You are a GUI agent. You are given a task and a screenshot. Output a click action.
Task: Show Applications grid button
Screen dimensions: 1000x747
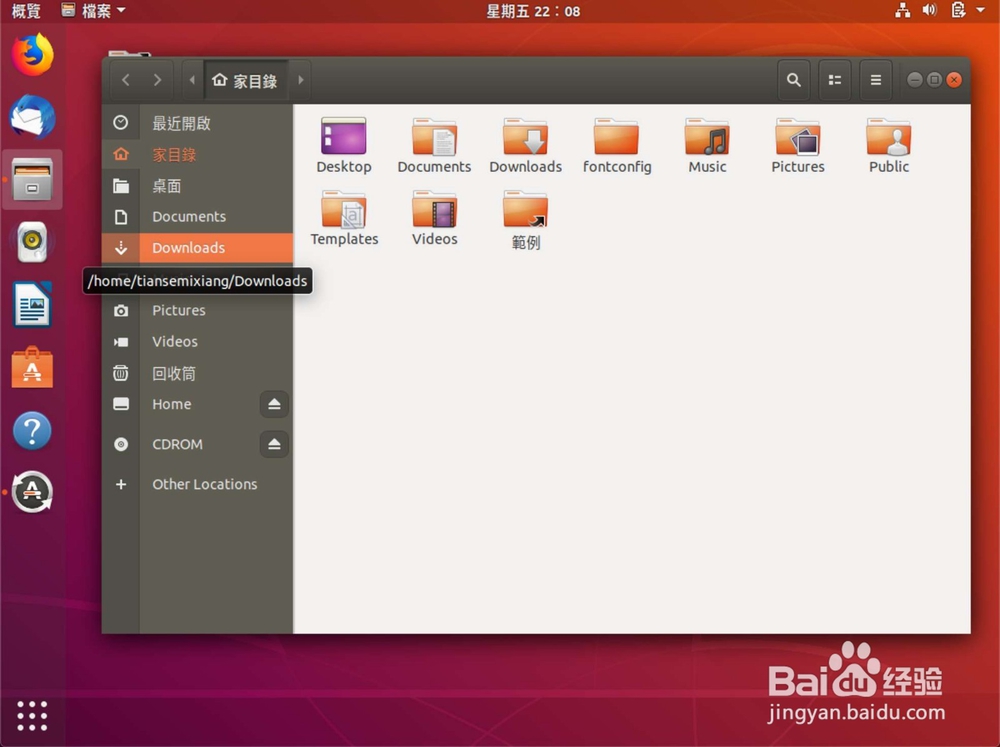point(33,716)
